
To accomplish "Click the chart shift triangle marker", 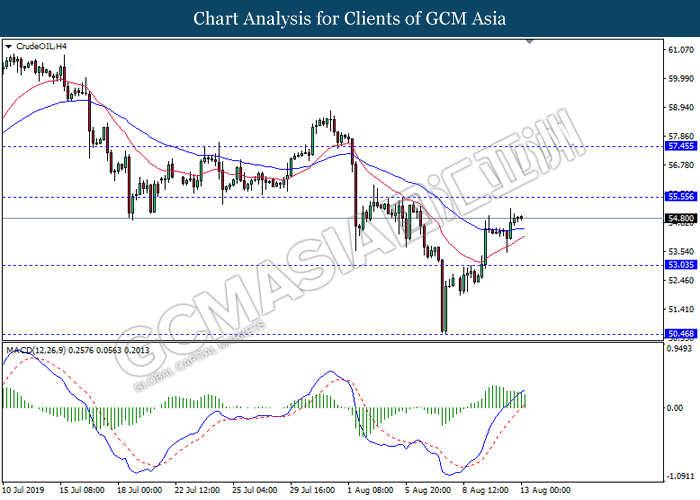I will point(529,42).
